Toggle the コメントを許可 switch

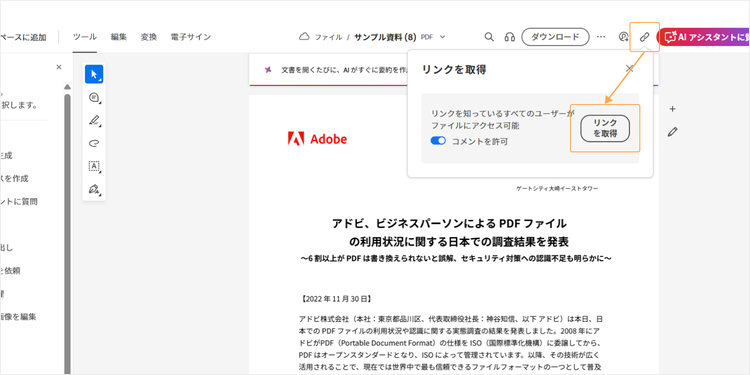[x=438, y=141]
